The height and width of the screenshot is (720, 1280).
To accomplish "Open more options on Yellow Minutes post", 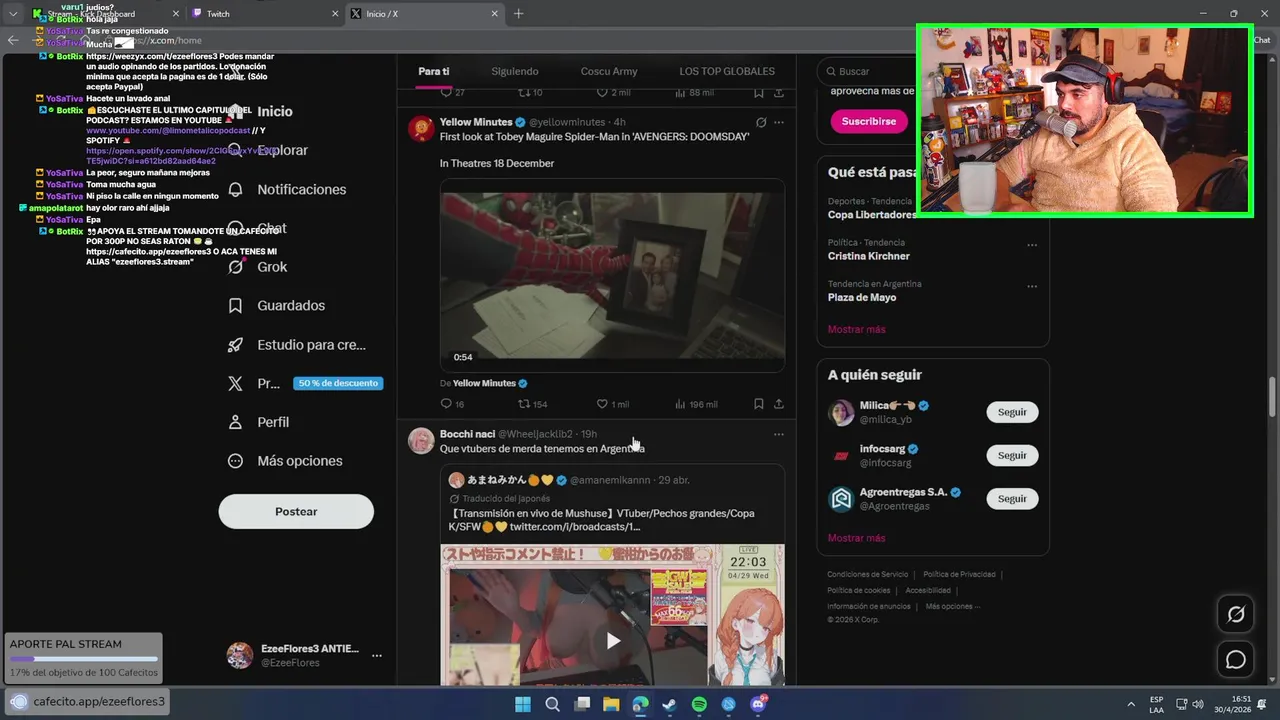I will tap(779, 122).
